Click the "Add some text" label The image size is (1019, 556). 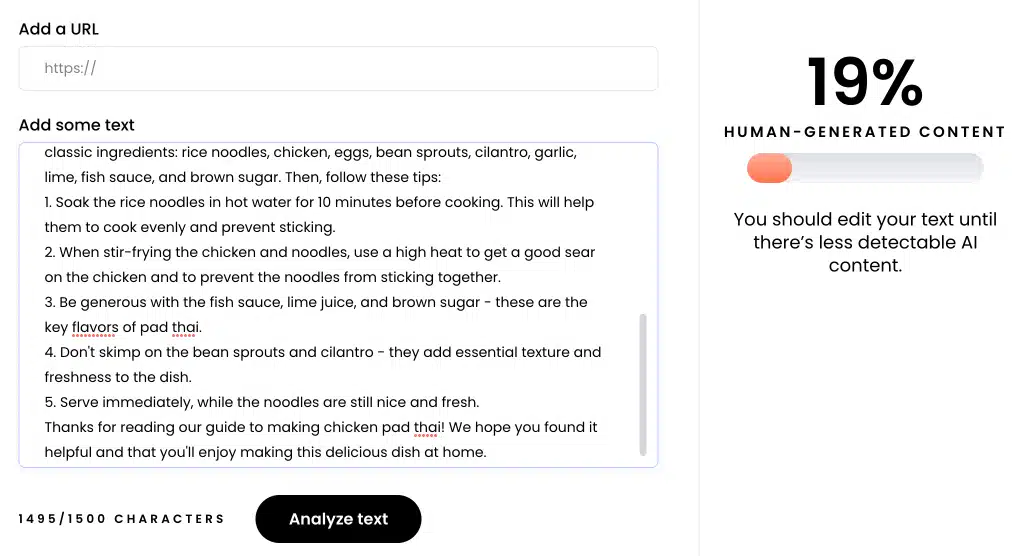[77, 125]
